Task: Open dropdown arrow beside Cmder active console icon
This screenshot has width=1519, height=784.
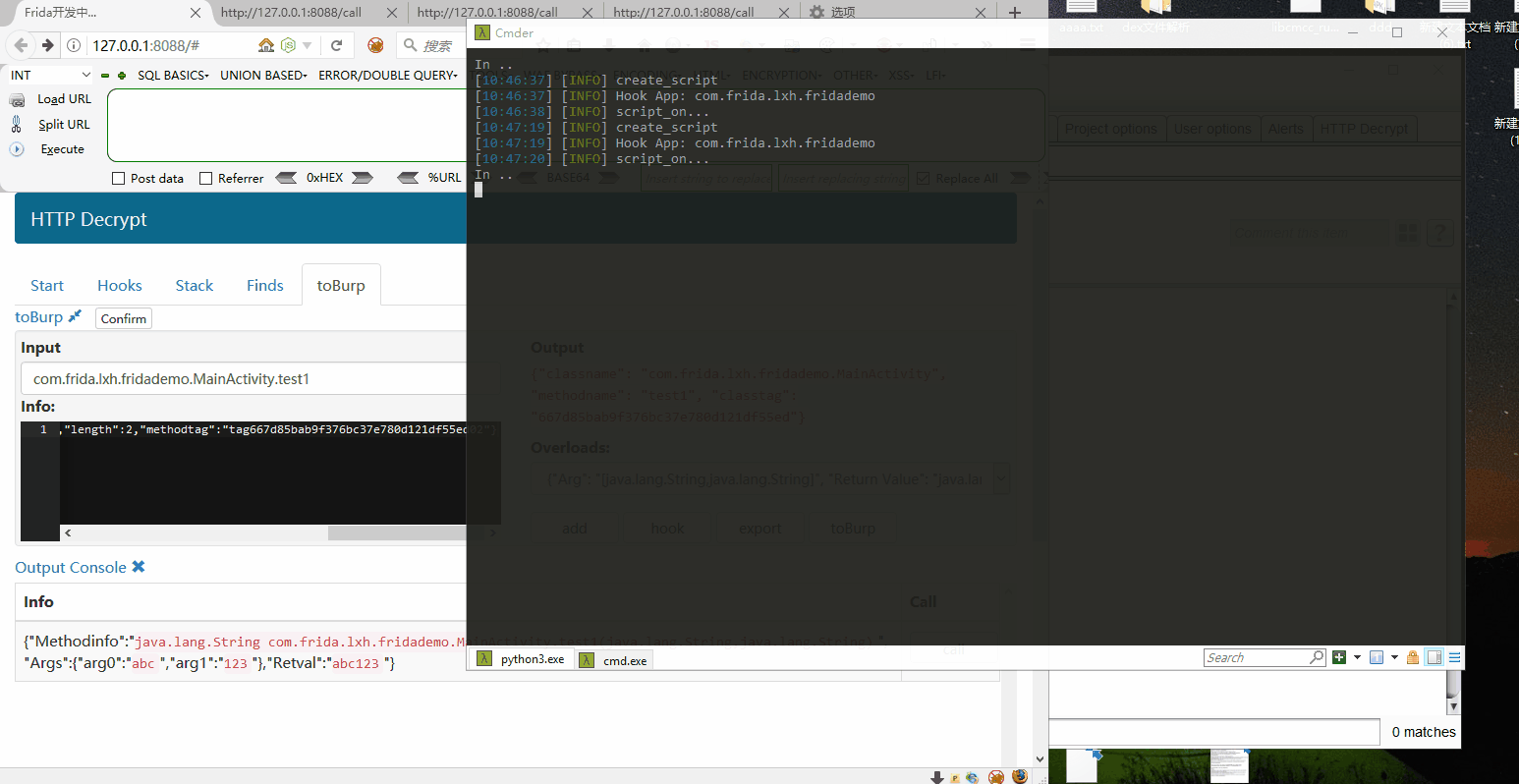Action: click(1394, 657)
